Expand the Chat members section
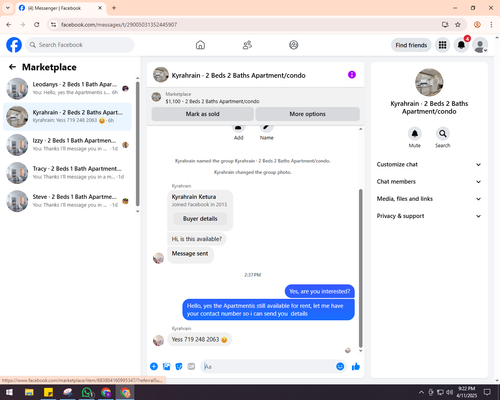This screenshot has width=500, height=400. click(429, 182)
